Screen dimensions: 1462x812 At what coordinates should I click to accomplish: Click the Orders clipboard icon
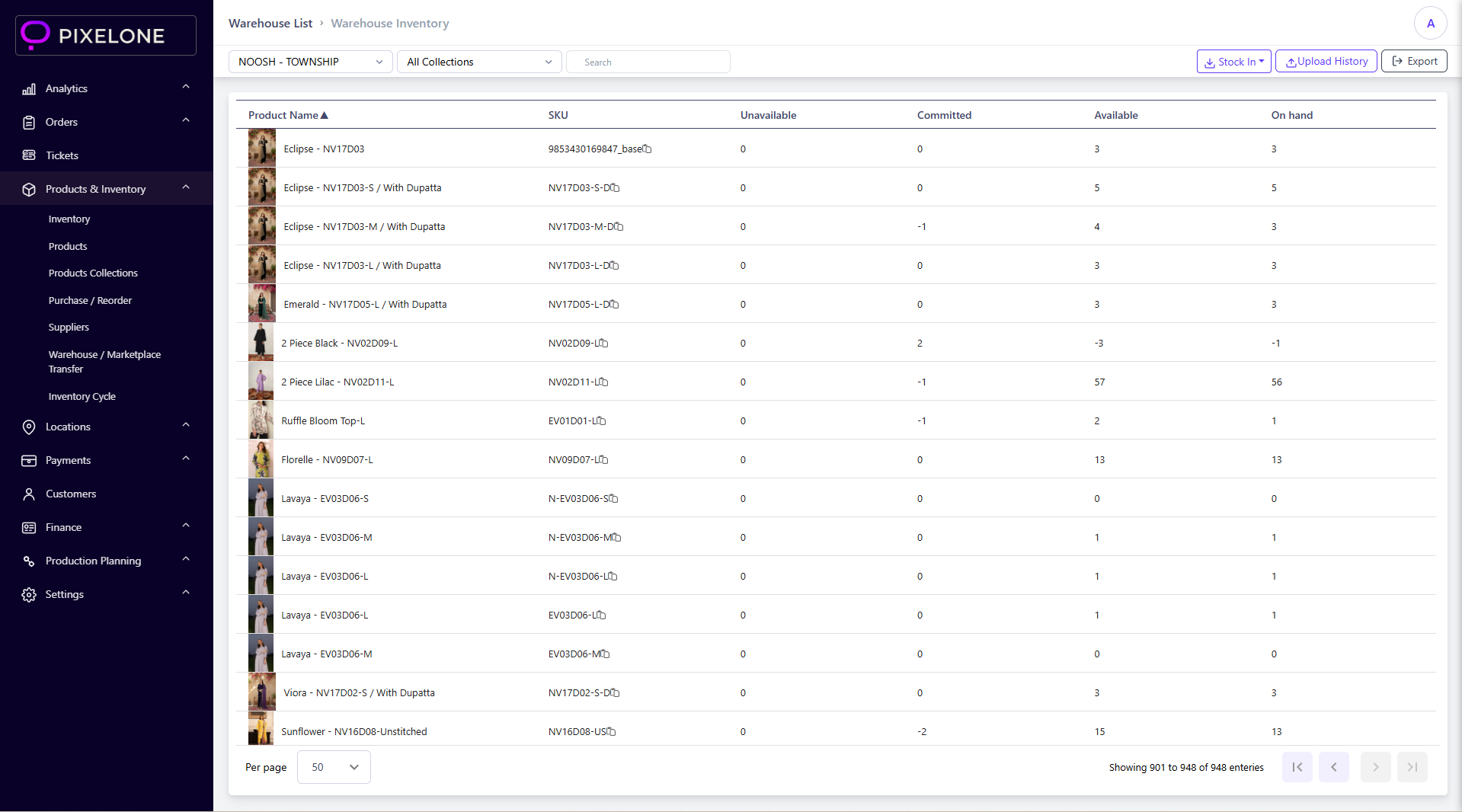tap(29, 123)
